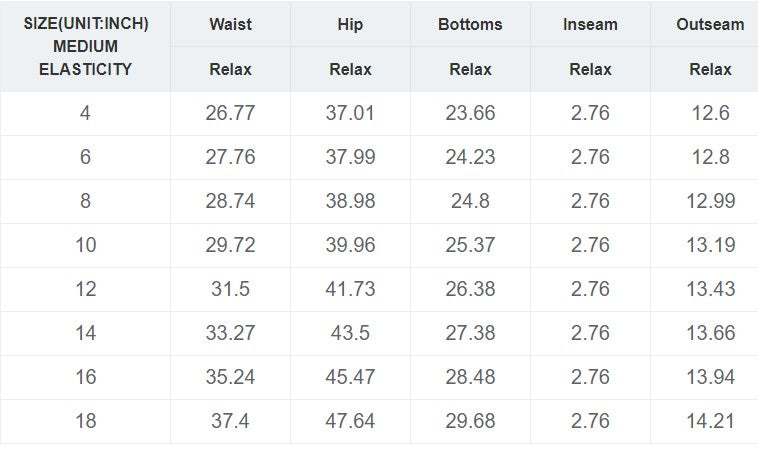Click waist value 33.27
Viewport: 758px width, 452px height.
[230, 333]
